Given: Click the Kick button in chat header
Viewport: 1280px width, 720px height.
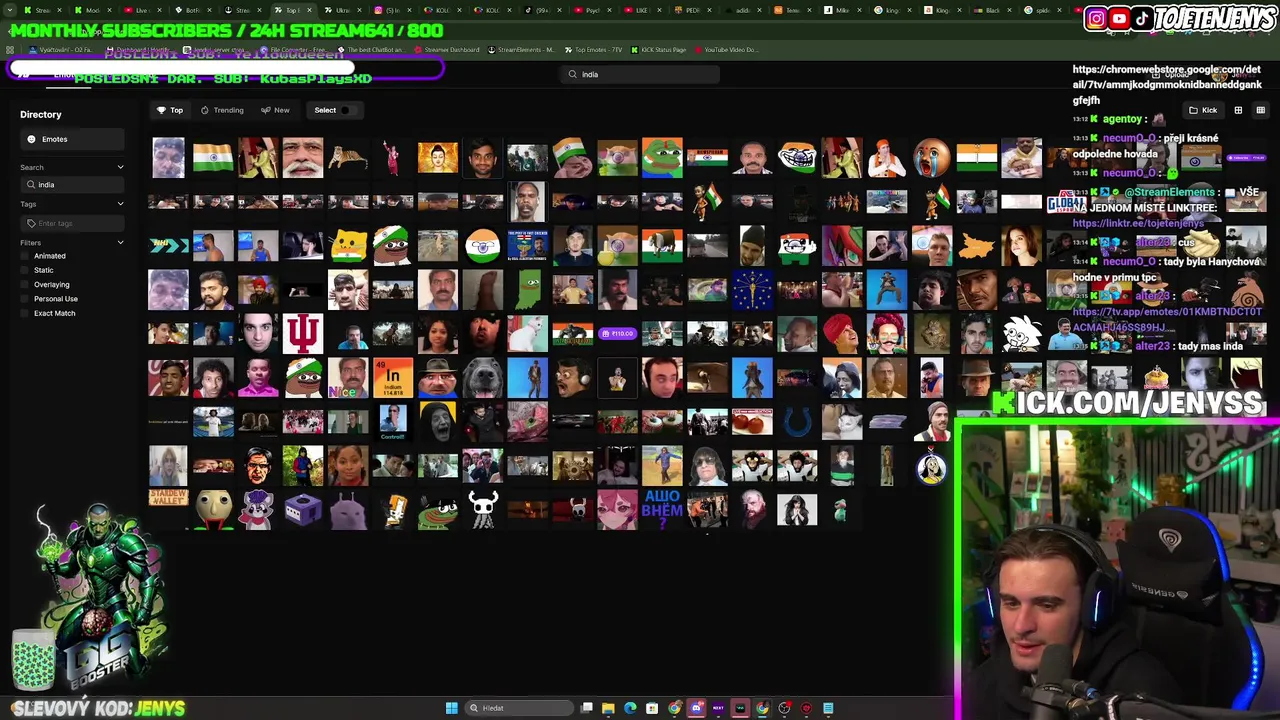Looking at the screenshot, I should coord(1203,110).
